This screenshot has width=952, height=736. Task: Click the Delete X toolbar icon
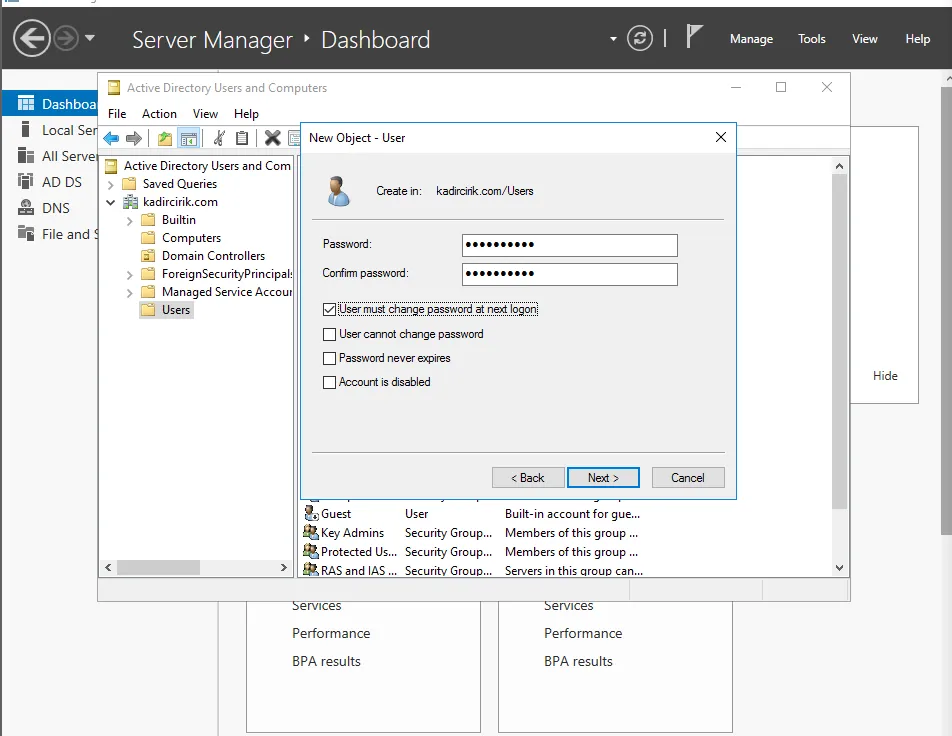tap(273, 138)
